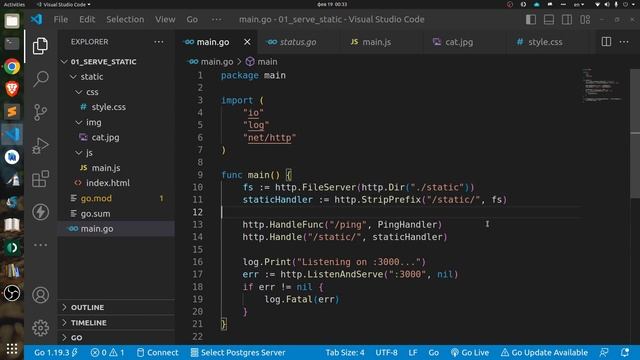This screenshot has height=360, width=640.
Task: Show additional activity bar views
Action: tap(40, 245)
